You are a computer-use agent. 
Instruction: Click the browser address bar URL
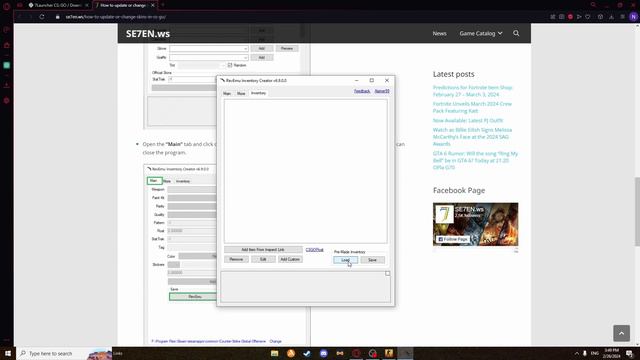click(116, 17)
